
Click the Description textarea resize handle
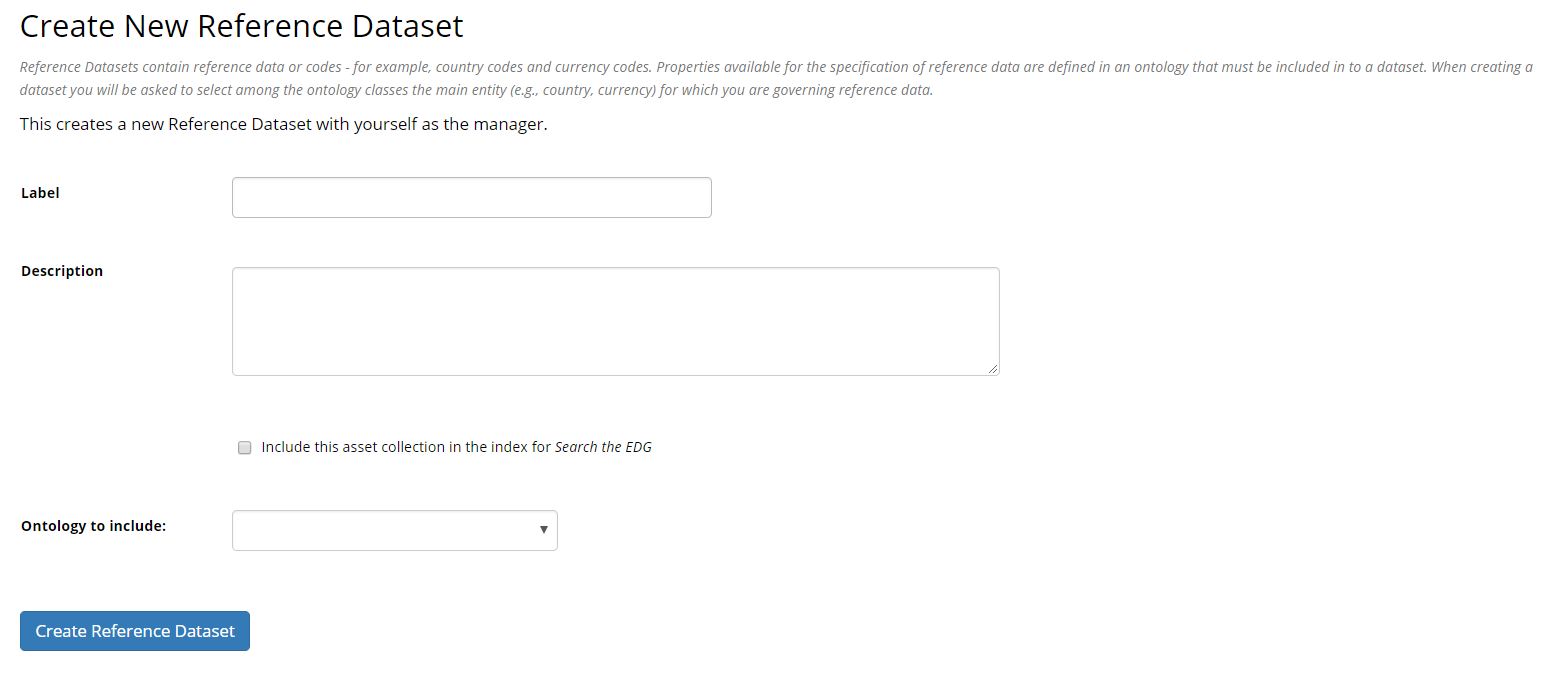tap(994, 370)
